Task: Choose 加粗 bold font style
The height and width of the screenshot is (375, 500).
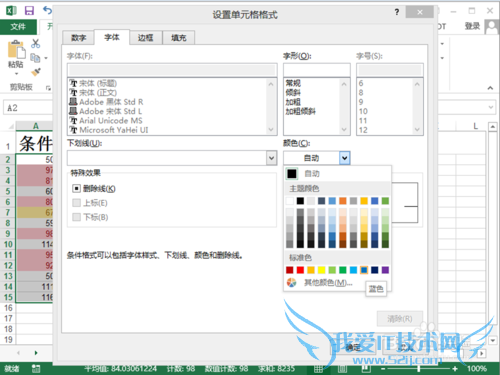Action: point(293,102)
